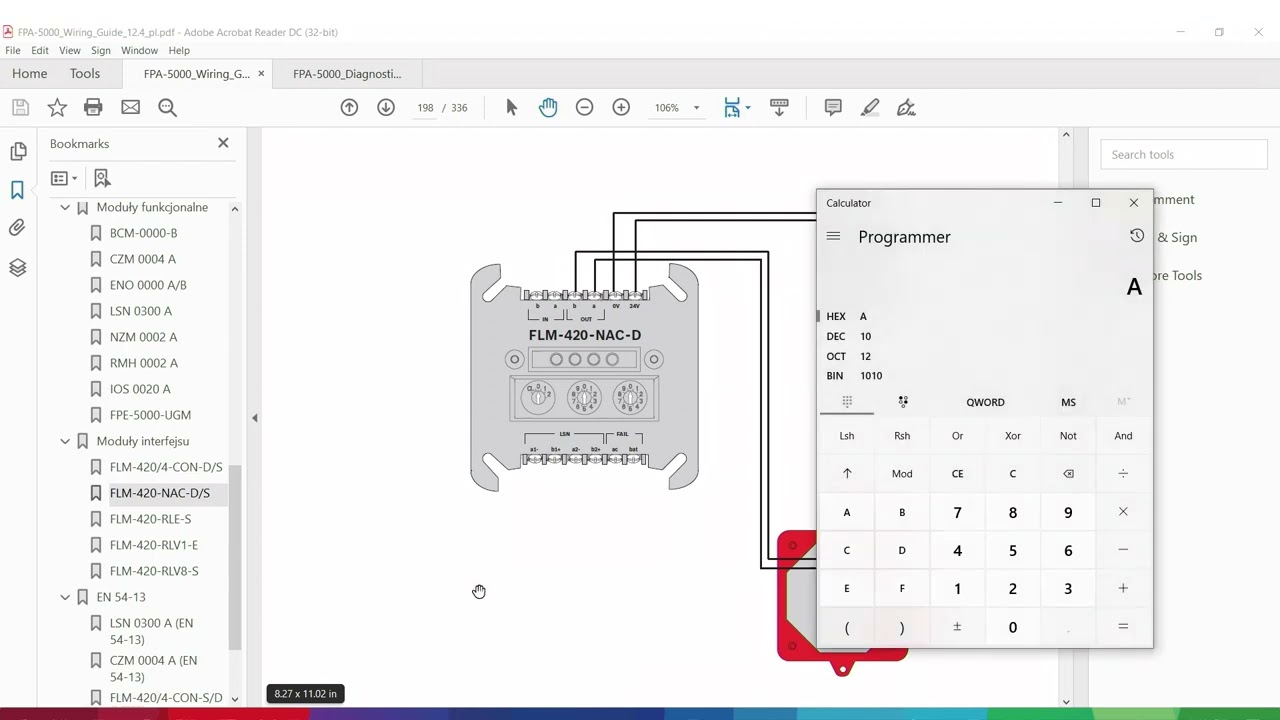Click the Calculator CE clear entry button
Viewport: 1280px width, 720px height.
(x=957, y=474)
